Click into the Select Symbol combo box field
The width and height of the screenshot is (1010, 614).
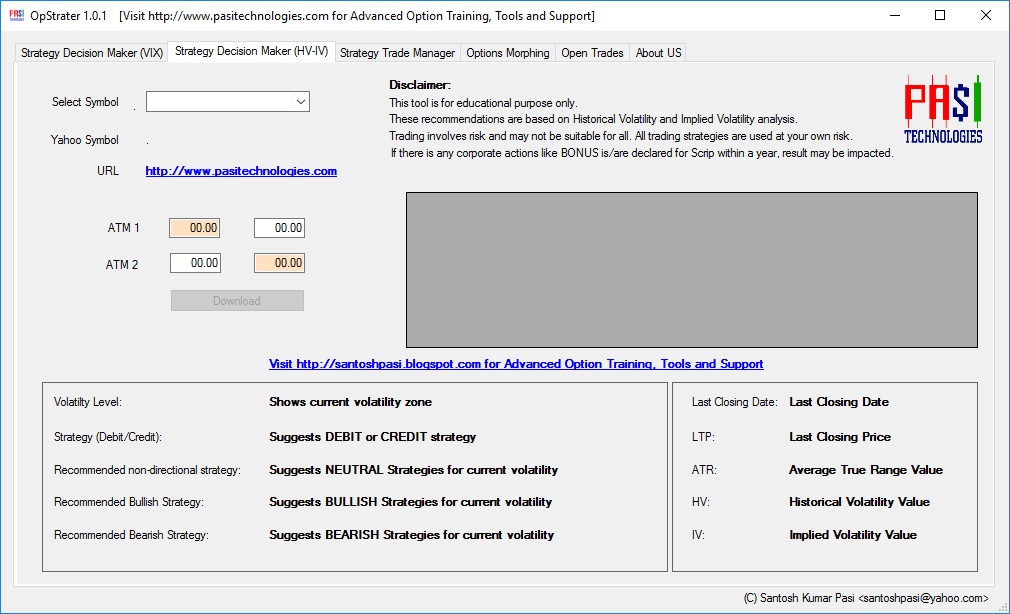tap(227, 102)
